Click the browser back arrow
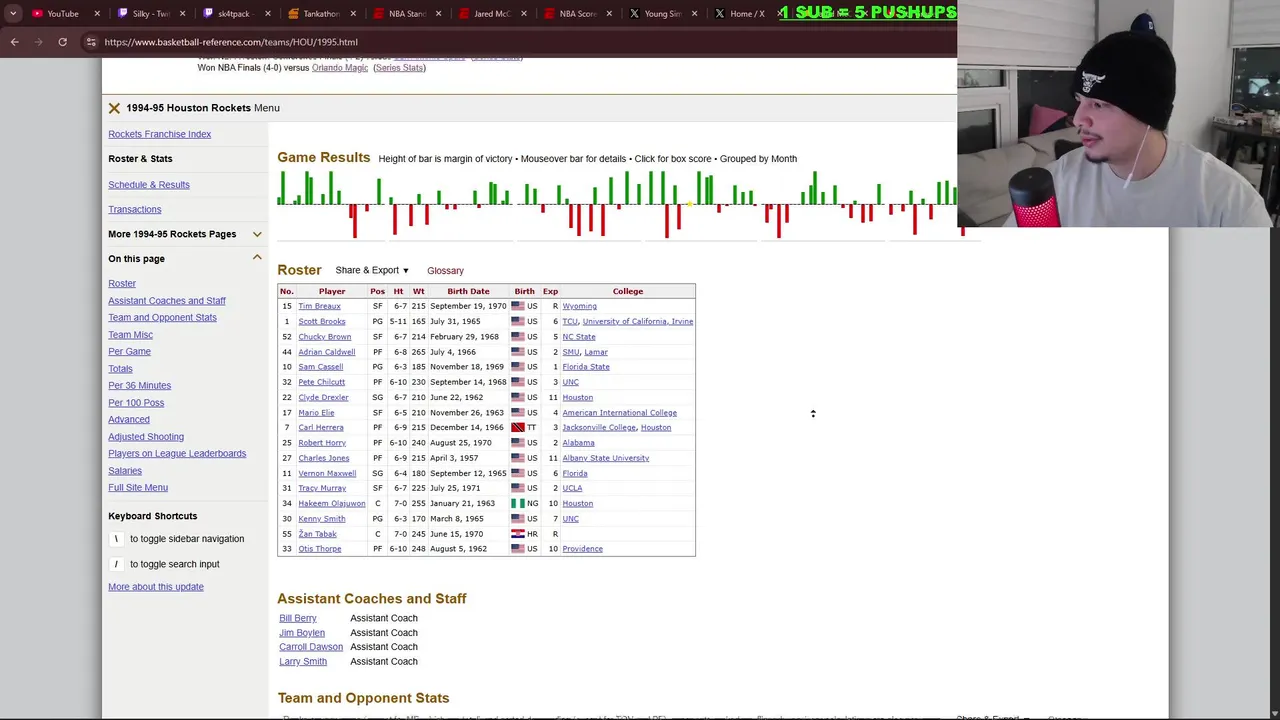This screenshot has height=720, width=1280. (14, 42)
